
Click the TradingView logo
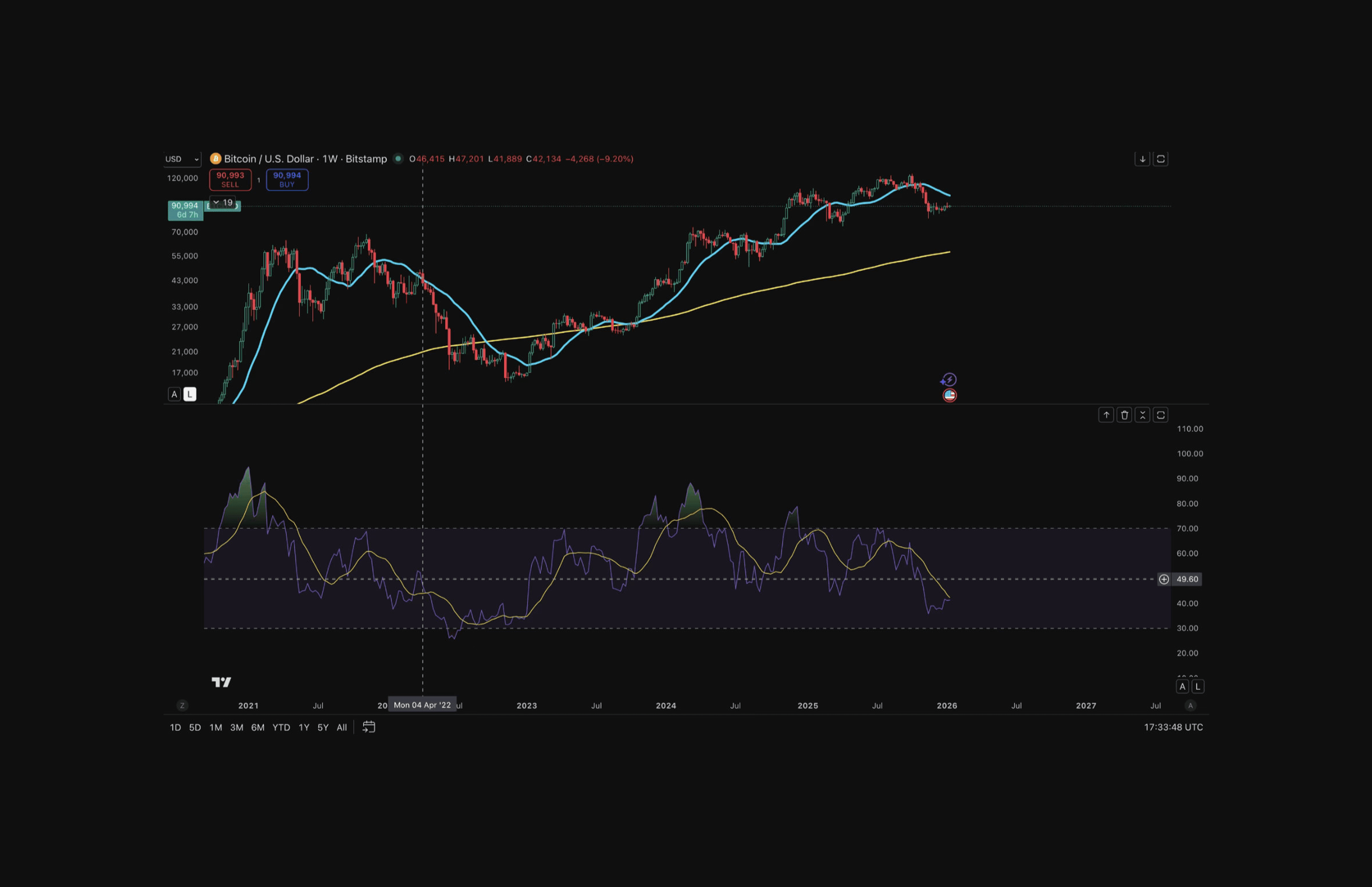221,682
